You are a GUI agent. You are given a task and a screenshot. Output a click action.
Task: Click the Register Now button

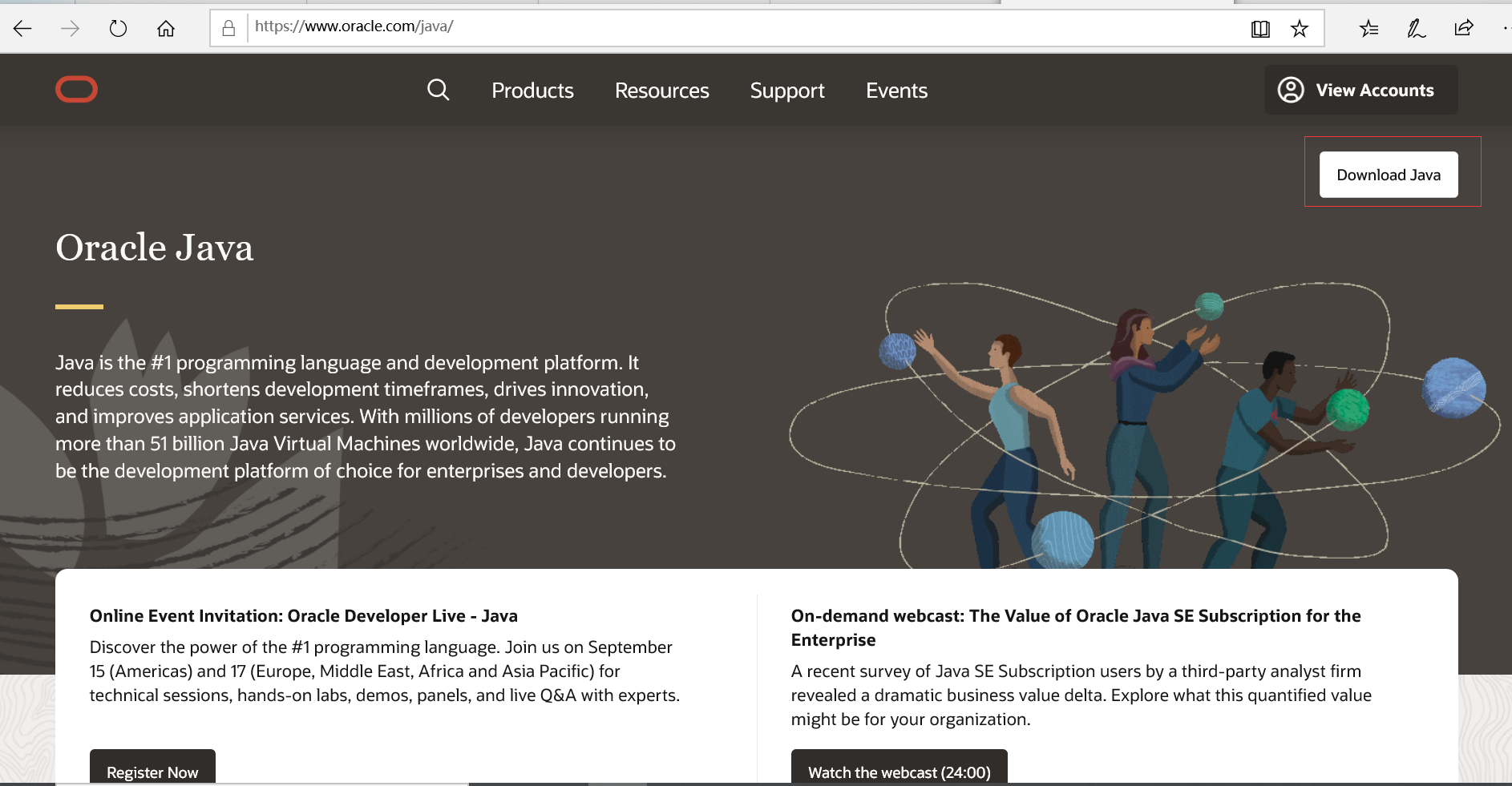tap(152, 768)
